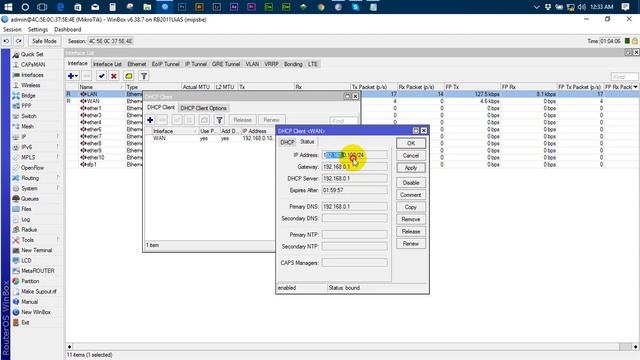Image resolution: width=640 pixels, height=360 pixels.
Task: Open PPP in sidebar
Action: [26, 106]
